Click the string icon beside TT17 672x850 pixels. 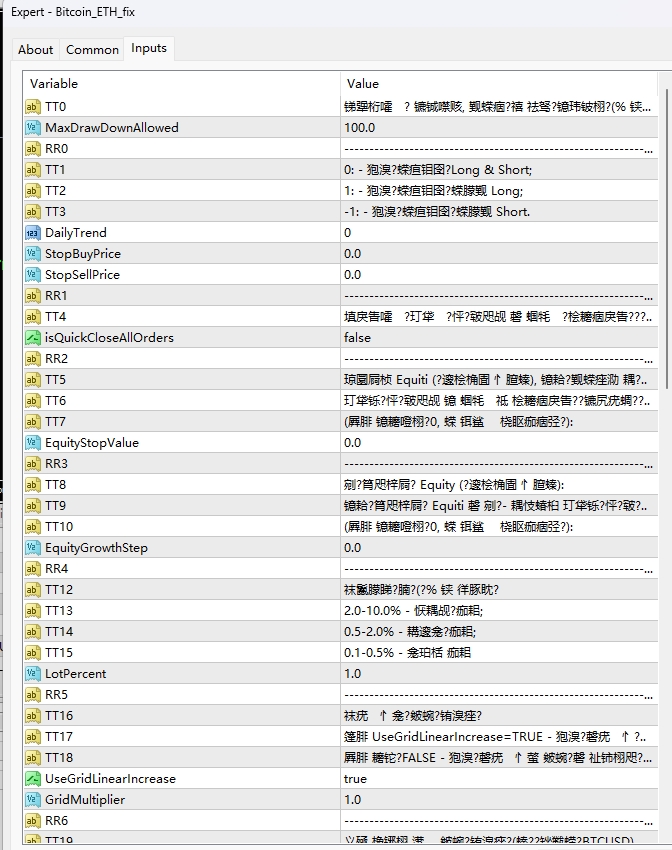pos(33,737)
